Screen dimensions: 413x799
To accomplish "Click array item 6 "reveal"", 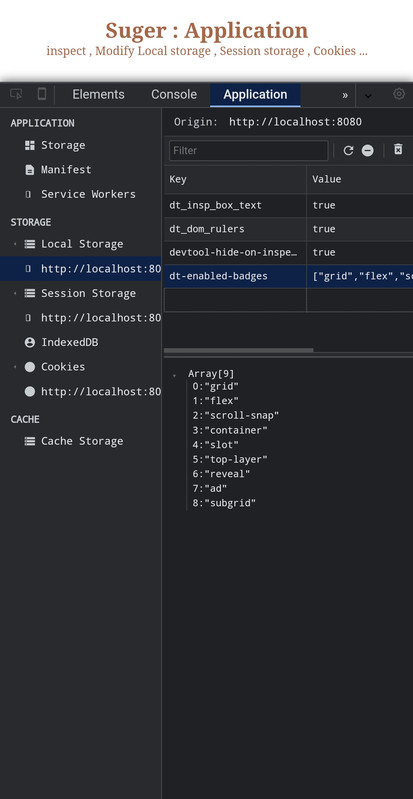I will (221, 474).
